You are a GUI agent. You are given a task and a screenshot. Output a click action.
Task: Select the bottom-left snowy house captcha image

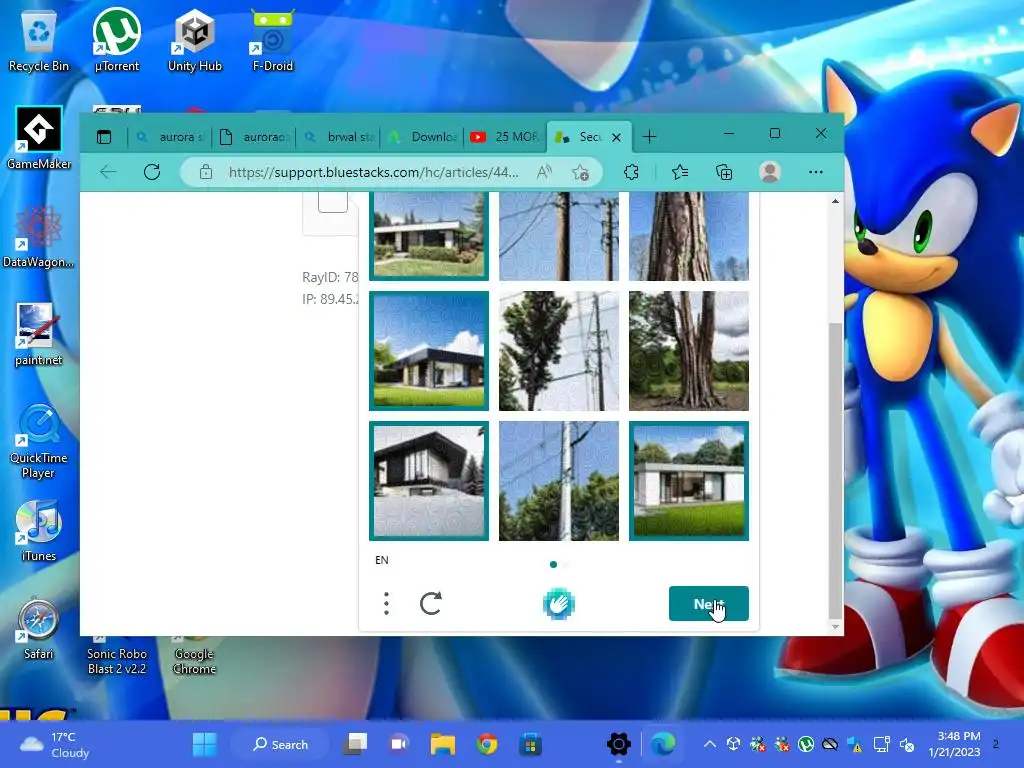[429, 481]
